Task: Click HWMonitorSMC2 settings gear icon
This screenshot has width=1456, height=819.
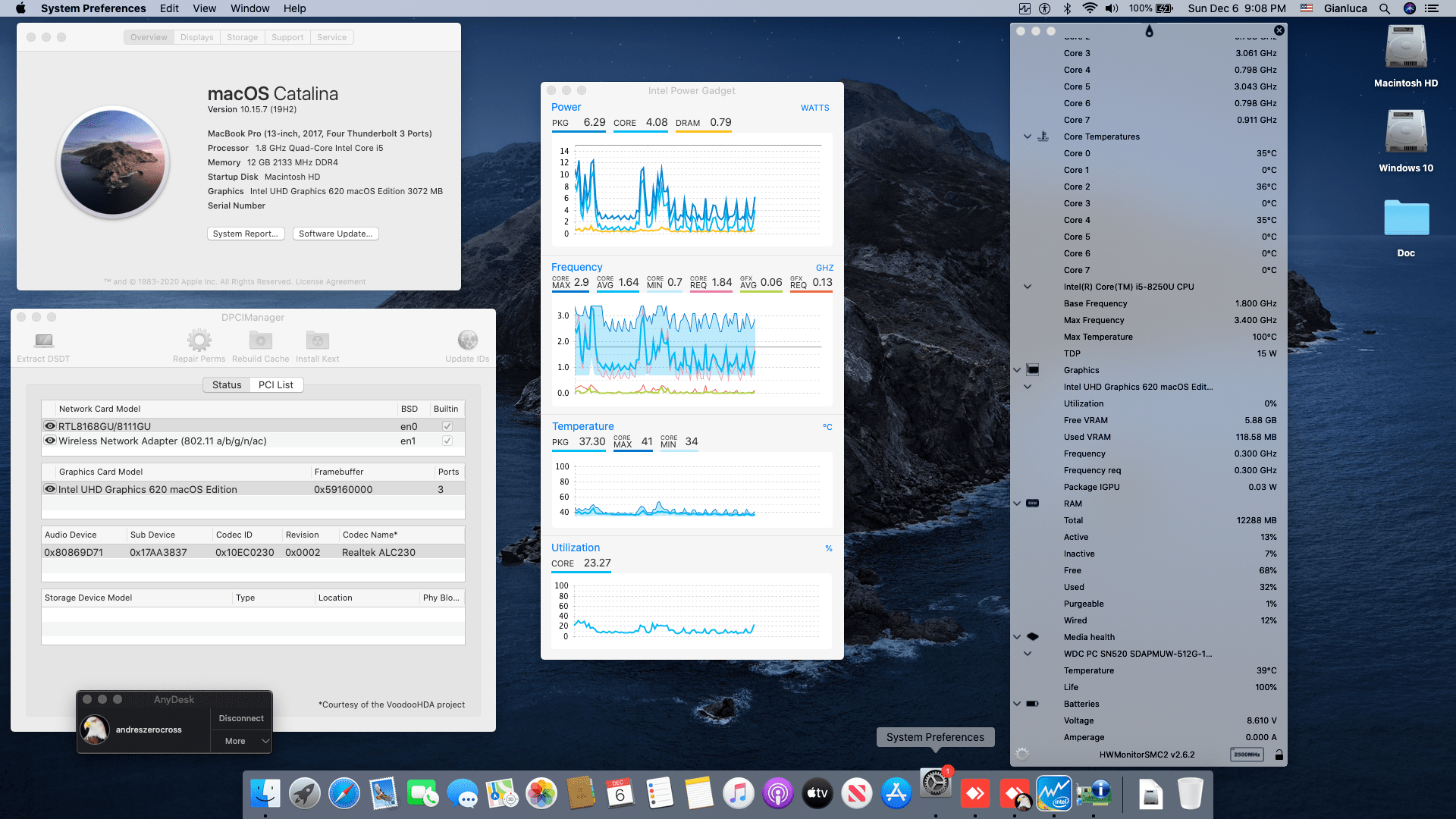Action: tap(1022, 754)
